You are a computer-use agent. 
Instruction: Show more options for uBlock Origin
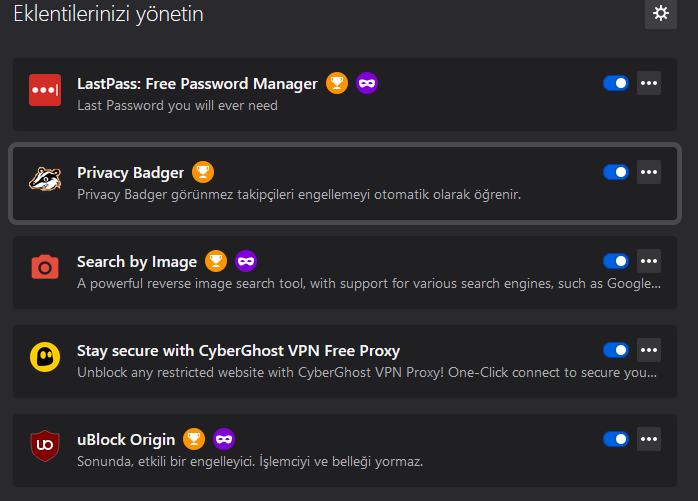tap(649, 439)
